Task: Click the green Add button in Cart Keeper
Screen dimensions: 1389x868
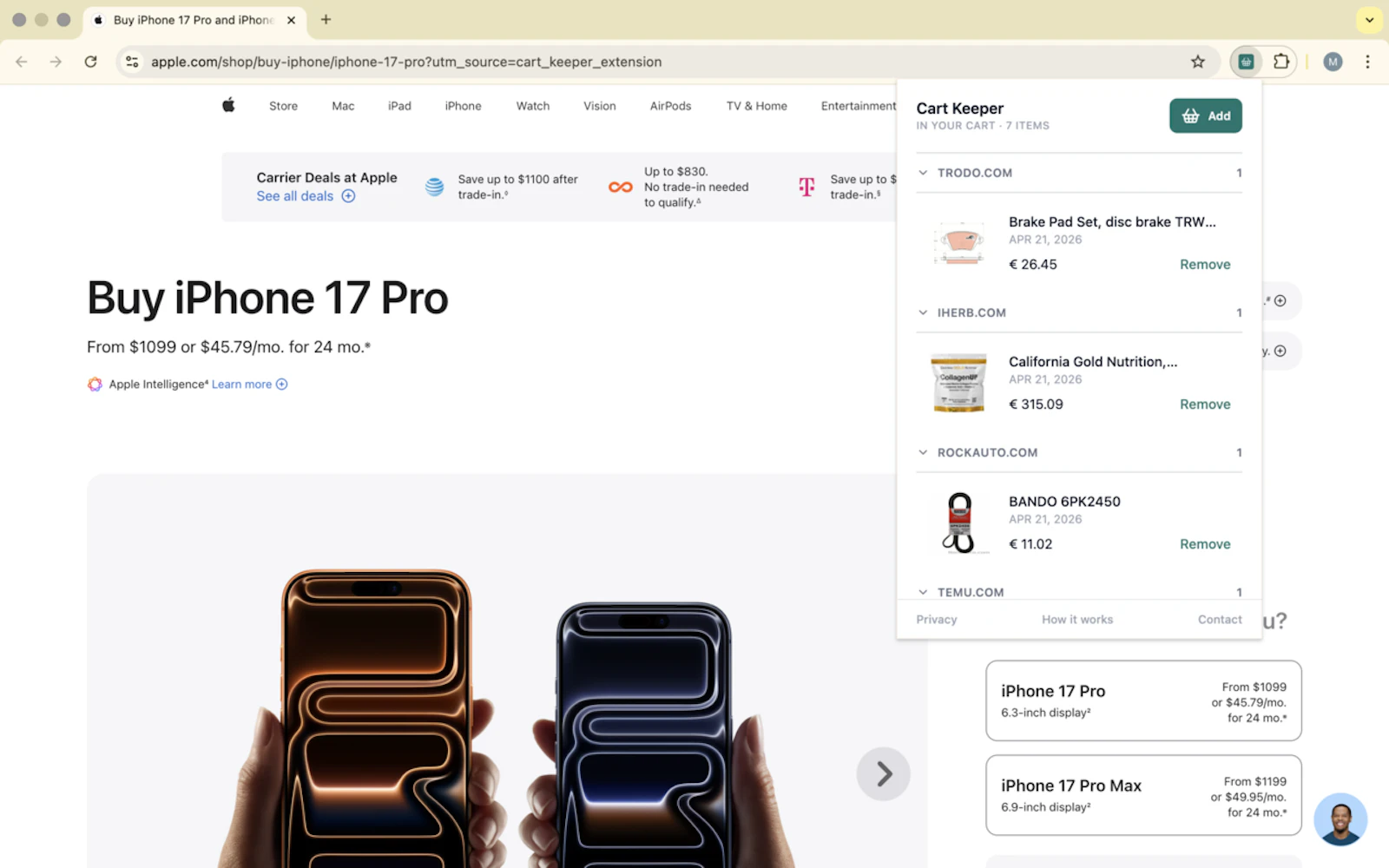Action: [x=1205, y=115]
